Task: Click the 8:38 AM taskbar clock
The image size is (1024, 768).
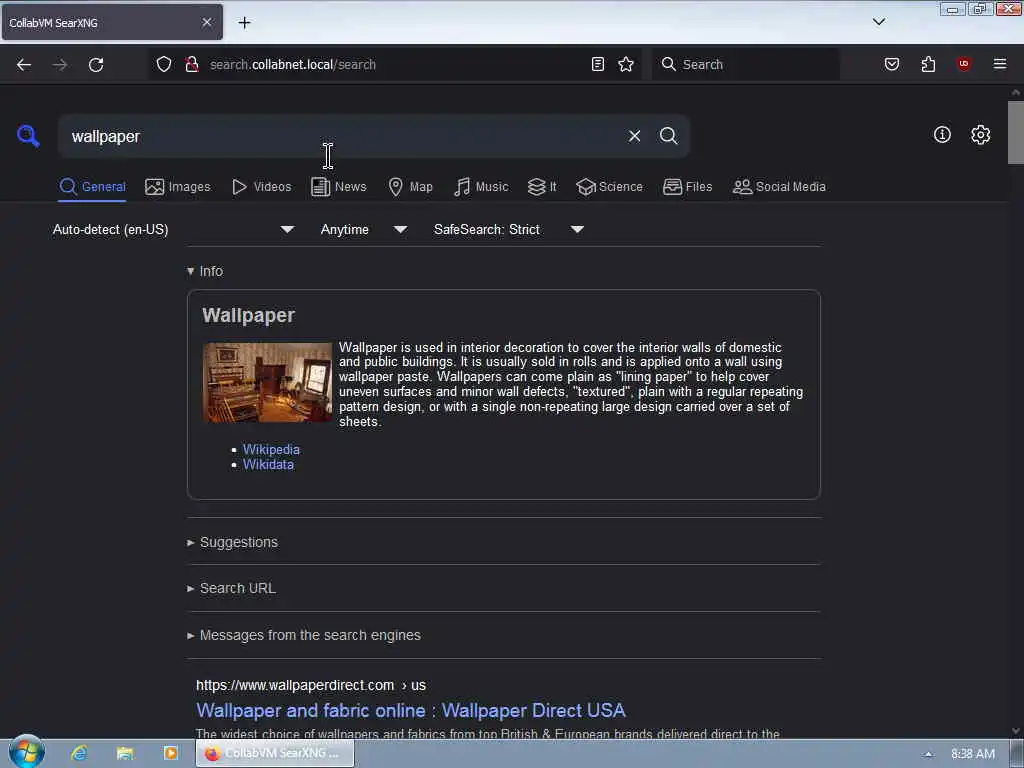Action: [x=972, y=754]
